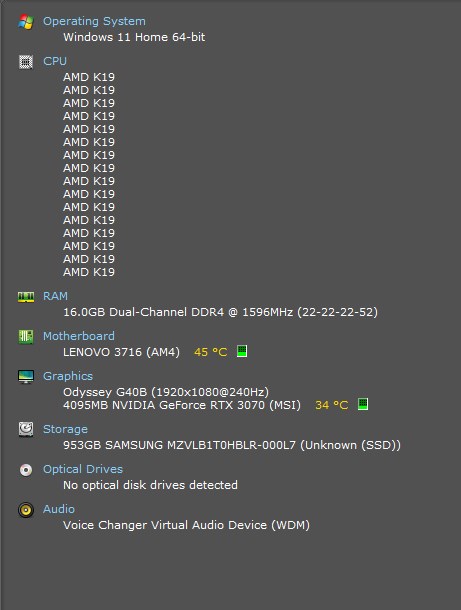Open the CPU section link
Image resolution: width=461 pixels, height=610 pixels.
(55, 61)
